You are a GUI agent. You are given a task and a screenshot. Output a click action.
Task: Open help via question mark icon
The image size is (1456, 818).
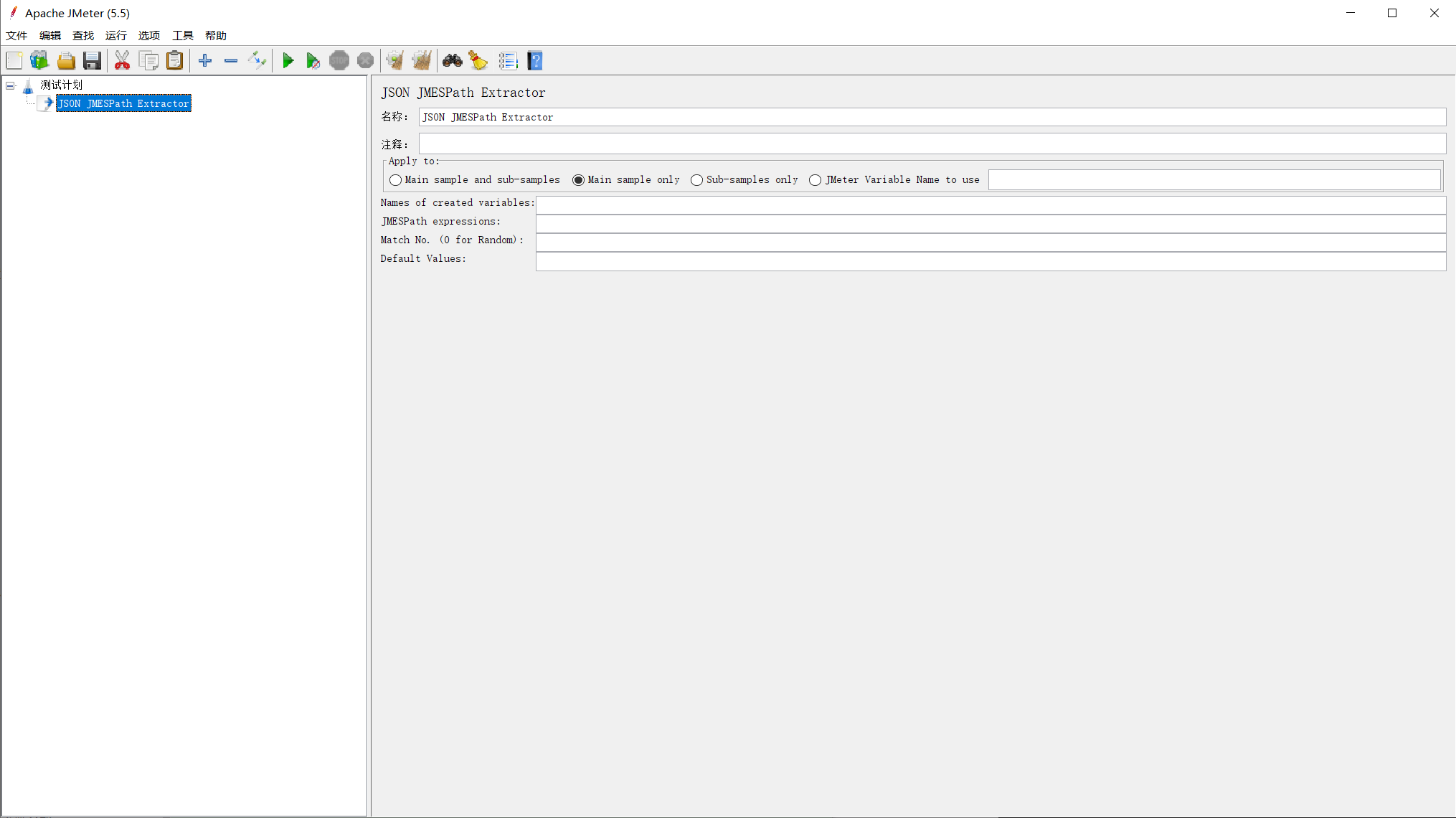[535, 61]
